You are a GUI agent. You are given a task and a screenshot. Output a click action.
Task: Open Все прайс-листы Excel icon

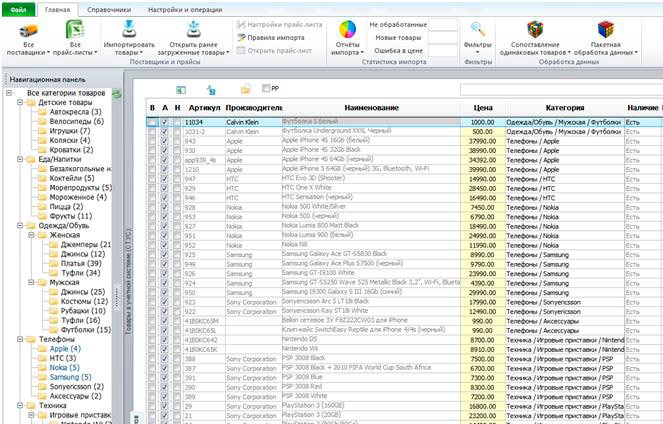pos(75,30)
